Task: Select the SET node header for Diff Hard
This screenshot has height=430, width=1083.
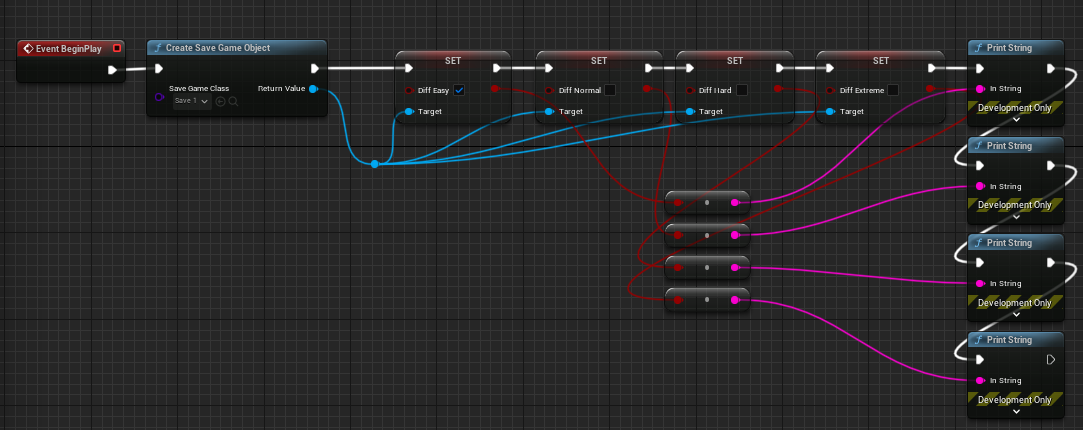Action: tap(735, 60)
